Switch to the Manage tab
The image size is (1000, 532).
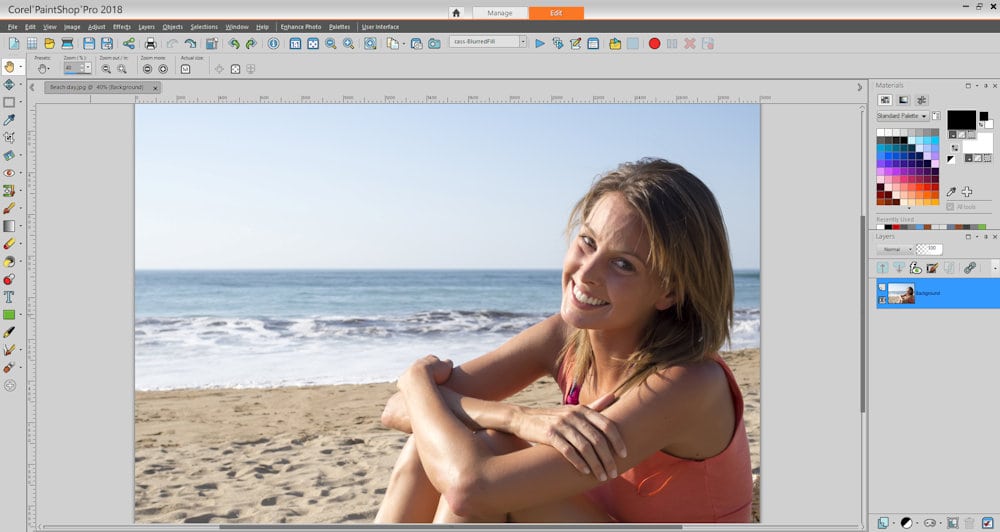[x=499, y=13]
